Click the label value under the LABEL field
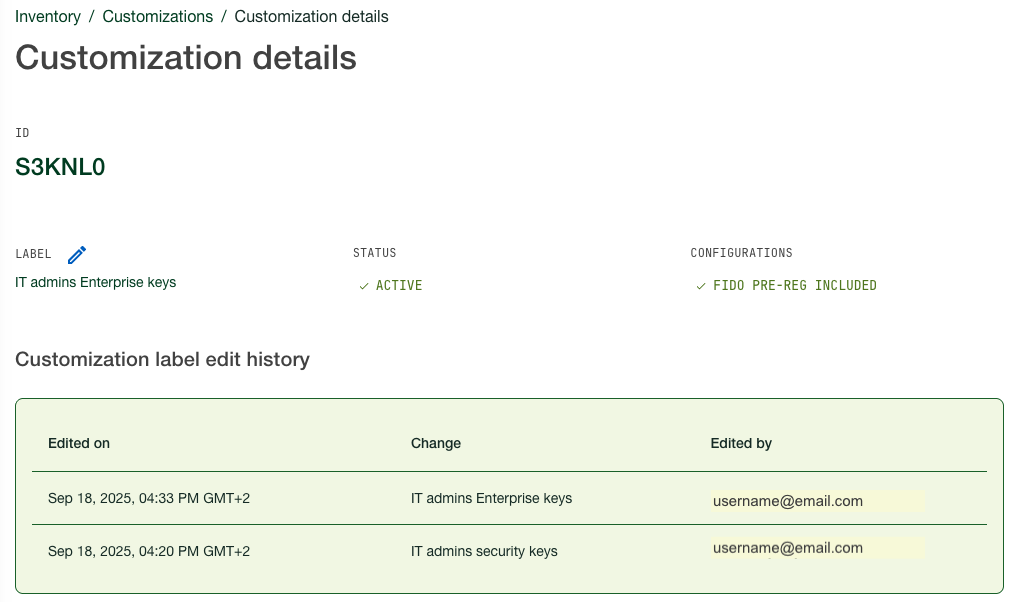The image size is (1013, 602). pos(95,282)
